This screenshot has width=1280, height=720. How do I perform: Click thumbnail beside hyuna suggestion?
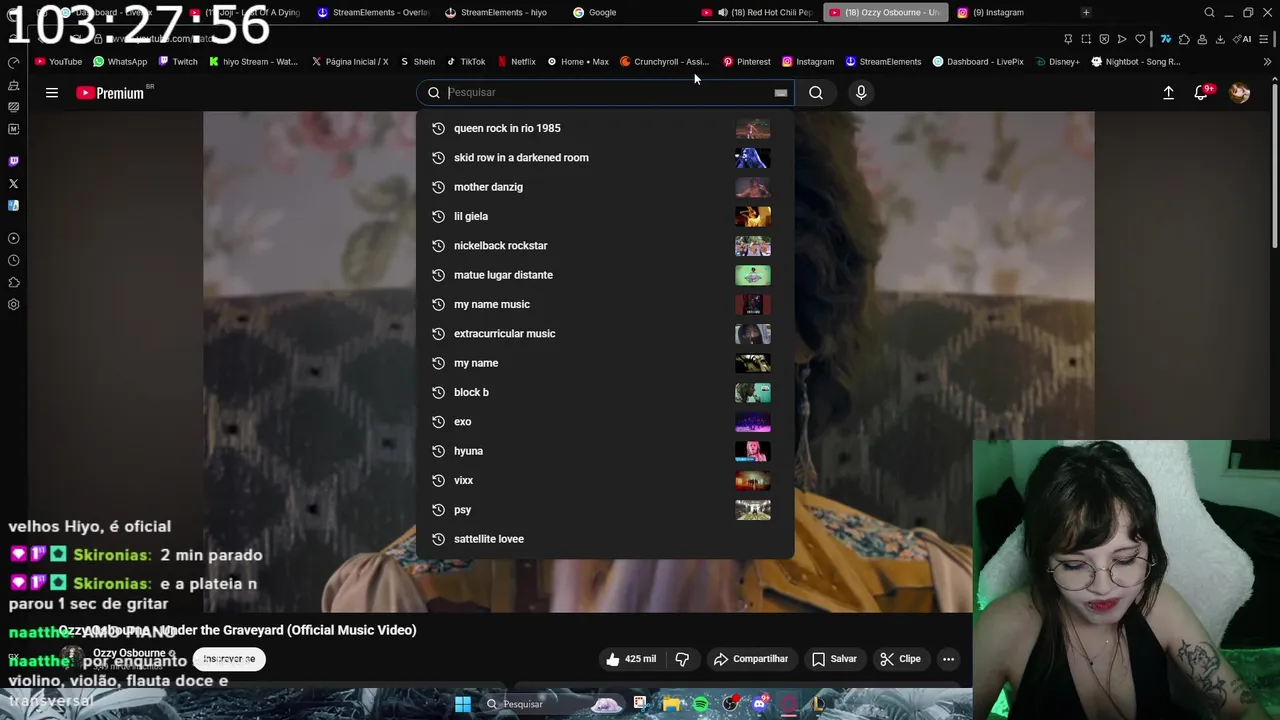[753, 451]
